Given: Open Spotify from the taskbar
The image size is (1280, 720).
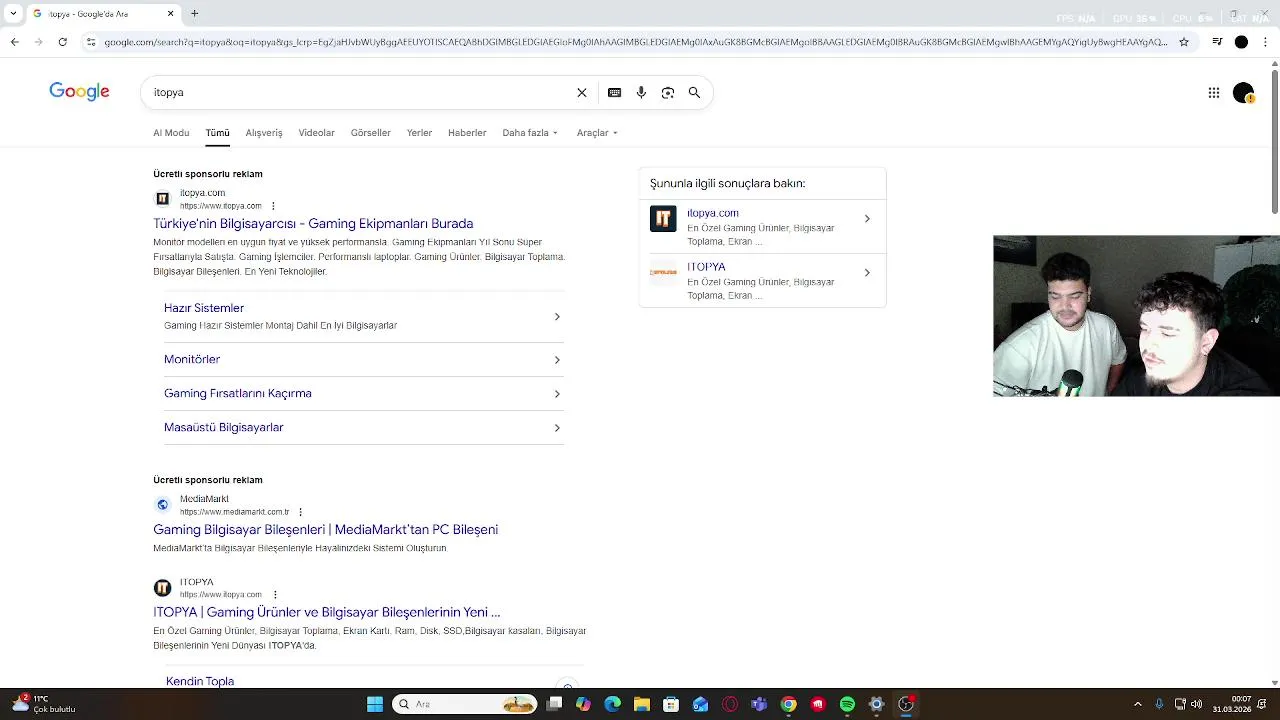Looking at the screenshot, I should click(847, 704).
